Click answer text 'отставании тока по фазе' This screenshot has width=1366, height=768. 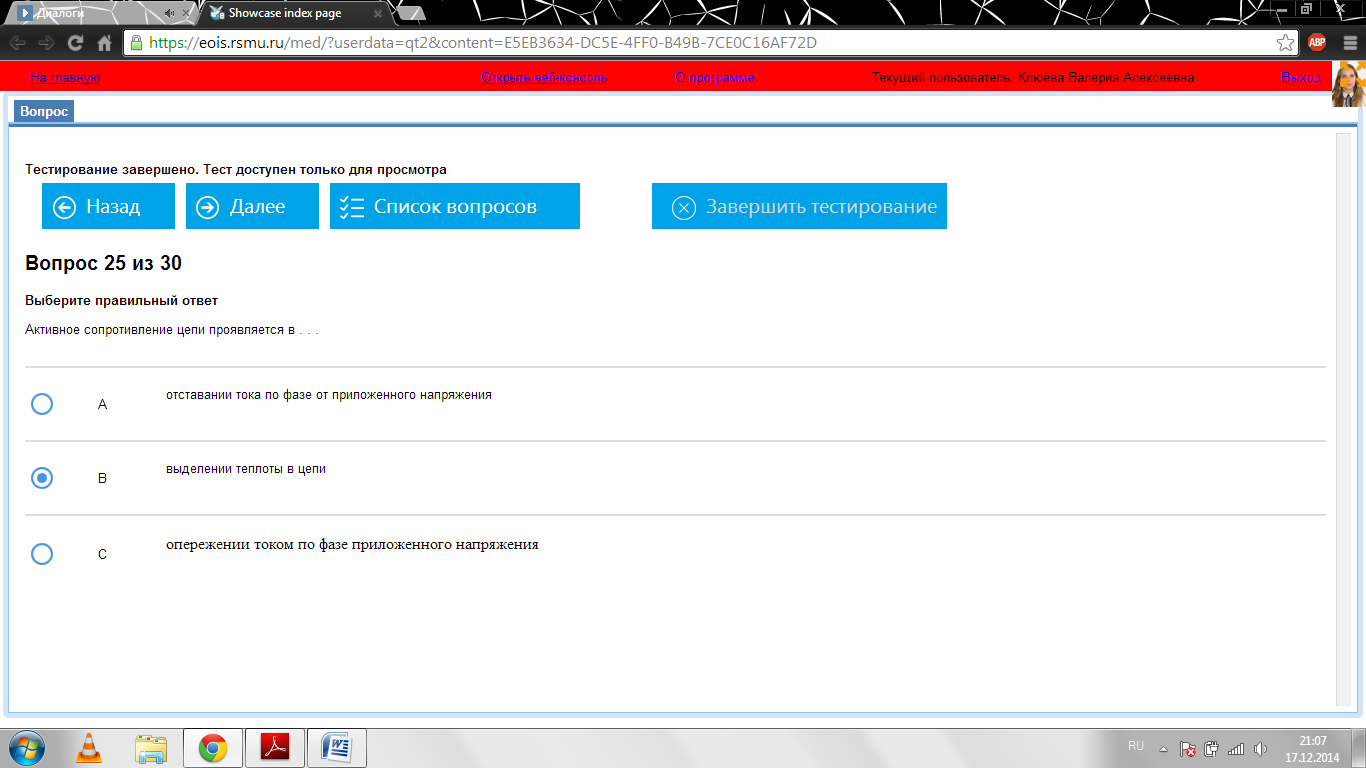(329, 395)
